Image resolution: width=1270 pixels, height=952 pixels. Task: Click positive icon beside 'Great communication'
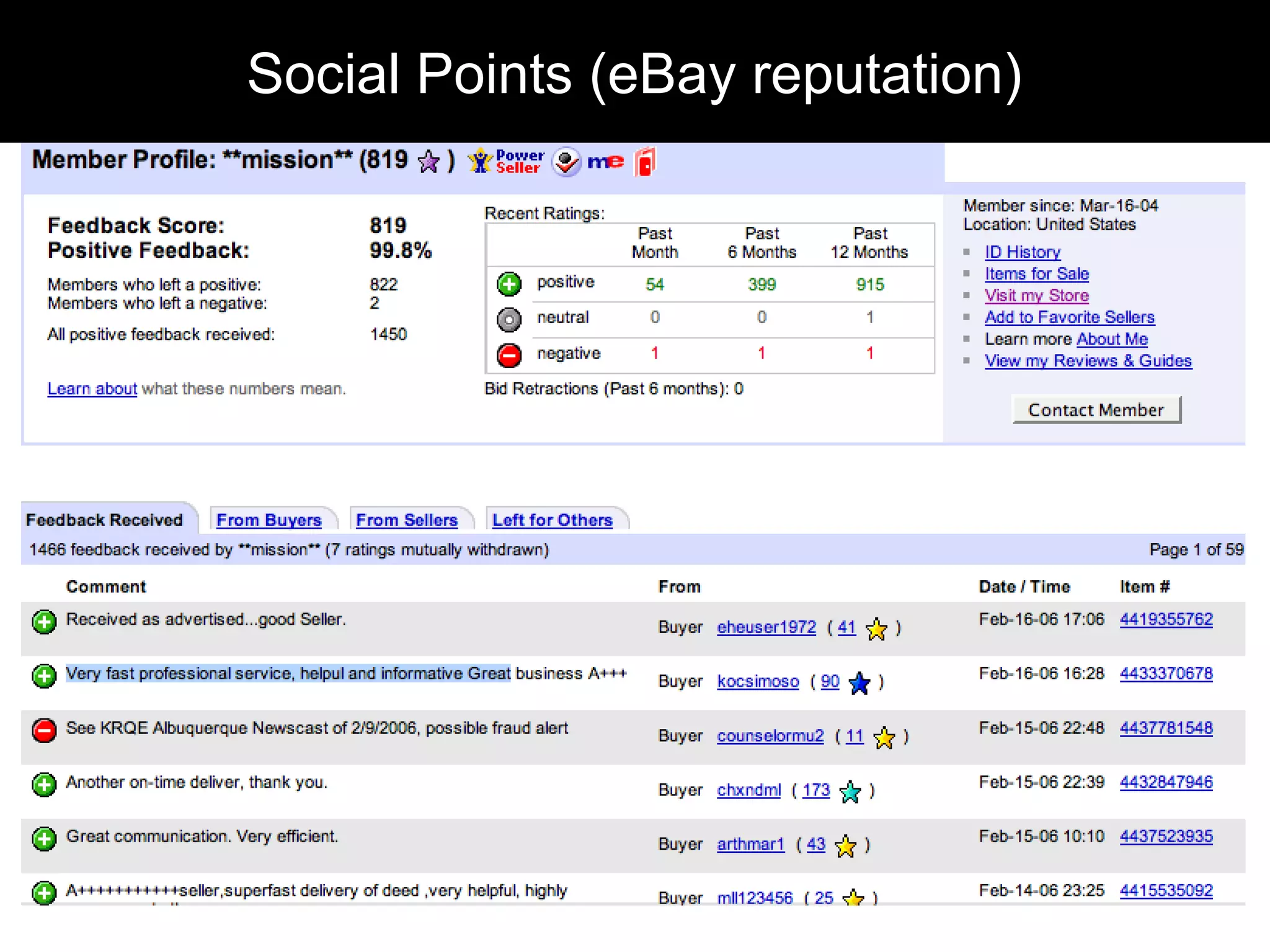click(44, 839)
